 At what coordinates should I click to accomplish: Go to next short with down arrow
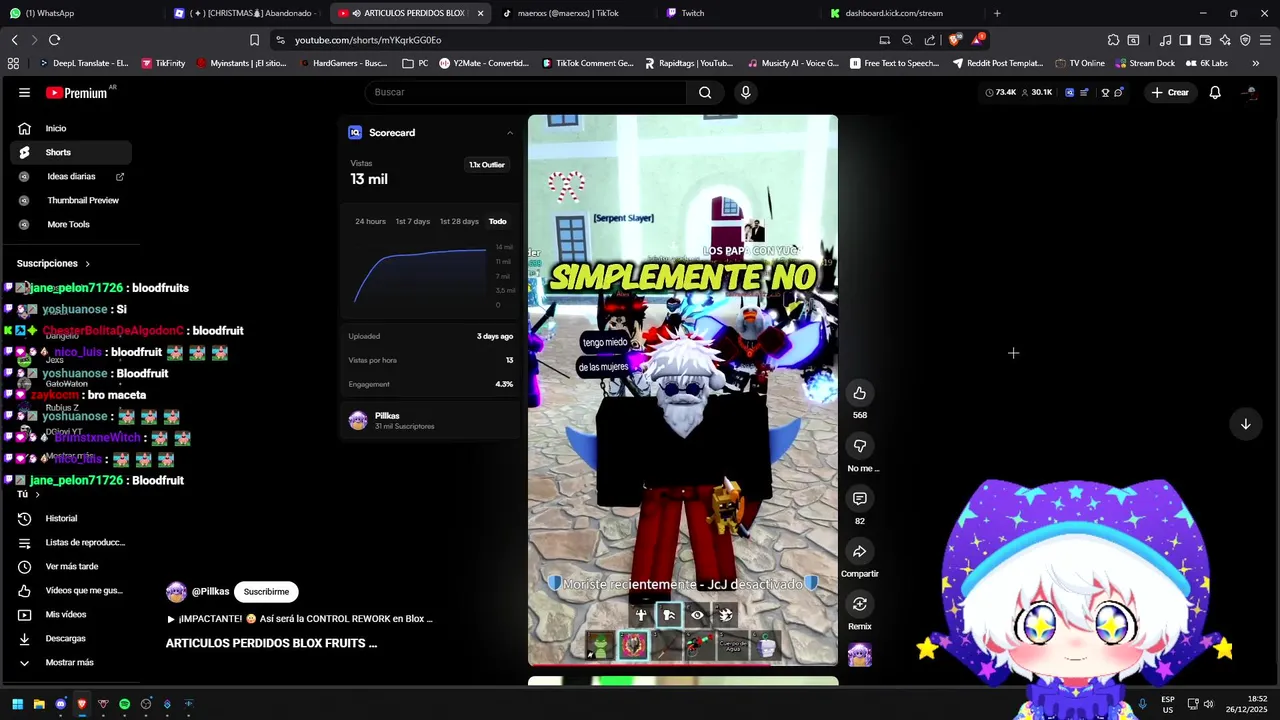pyautogui.click(x=1245, y=424)
